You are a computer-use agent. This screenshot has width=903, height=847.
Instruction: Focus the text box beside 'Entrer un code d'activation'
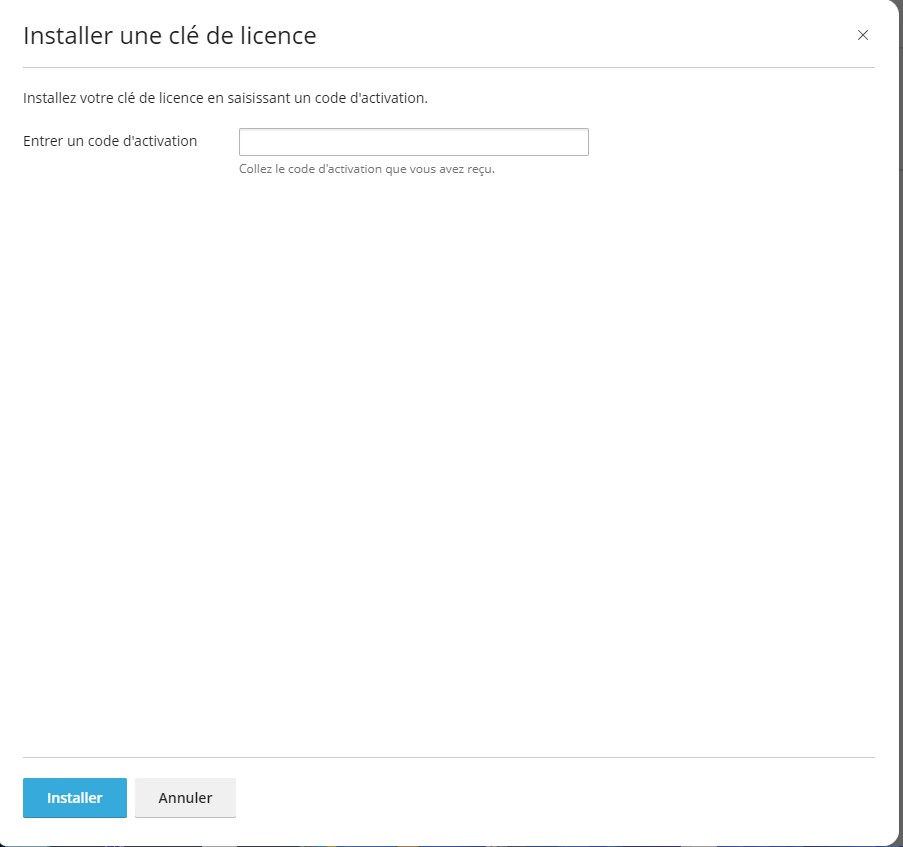pyautogui.click(x=413, y=142)
